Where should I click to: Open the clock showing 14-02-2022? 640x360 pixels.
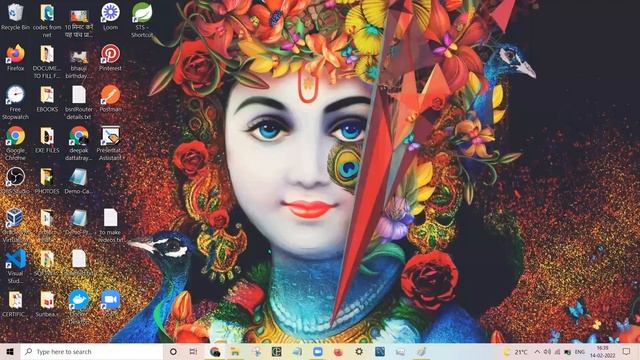(x=602, y=351)
